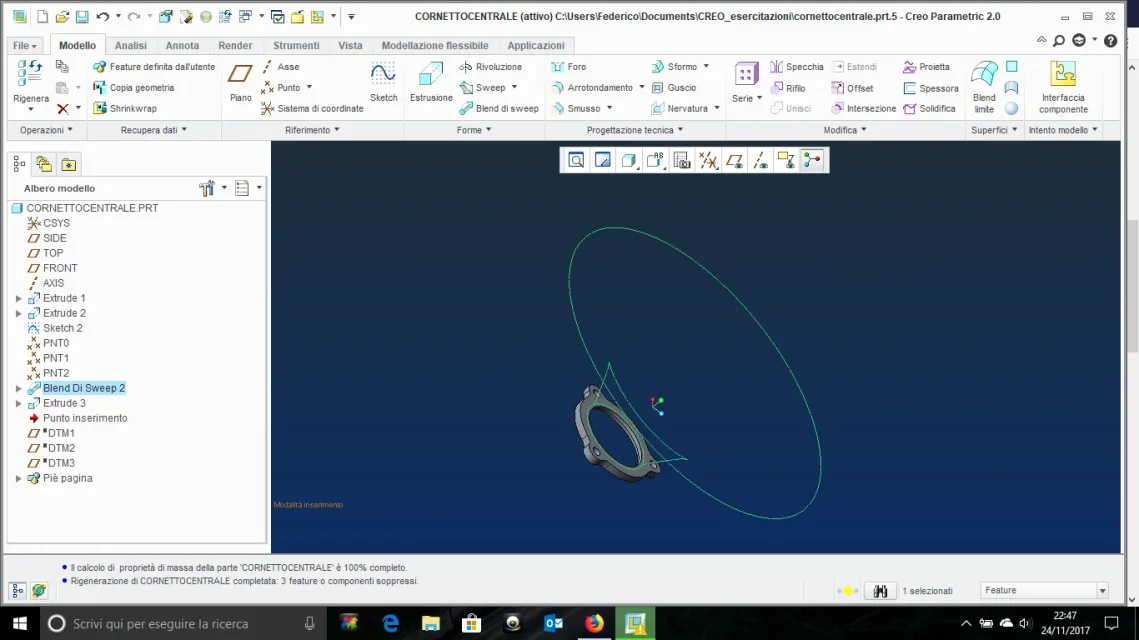Create an Asse datum axis
The height and width of the screenshot is (640, 1139).
pyautogui.click(x=280, y=67)
